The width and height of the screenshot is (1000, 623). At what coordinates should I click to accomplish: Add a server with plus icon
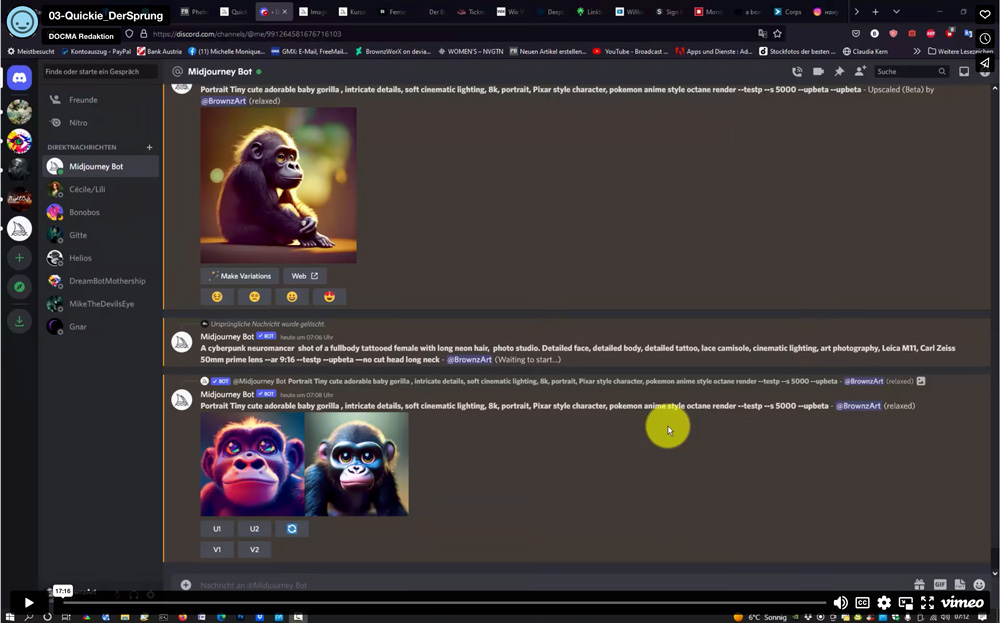[x=20, y=258]
